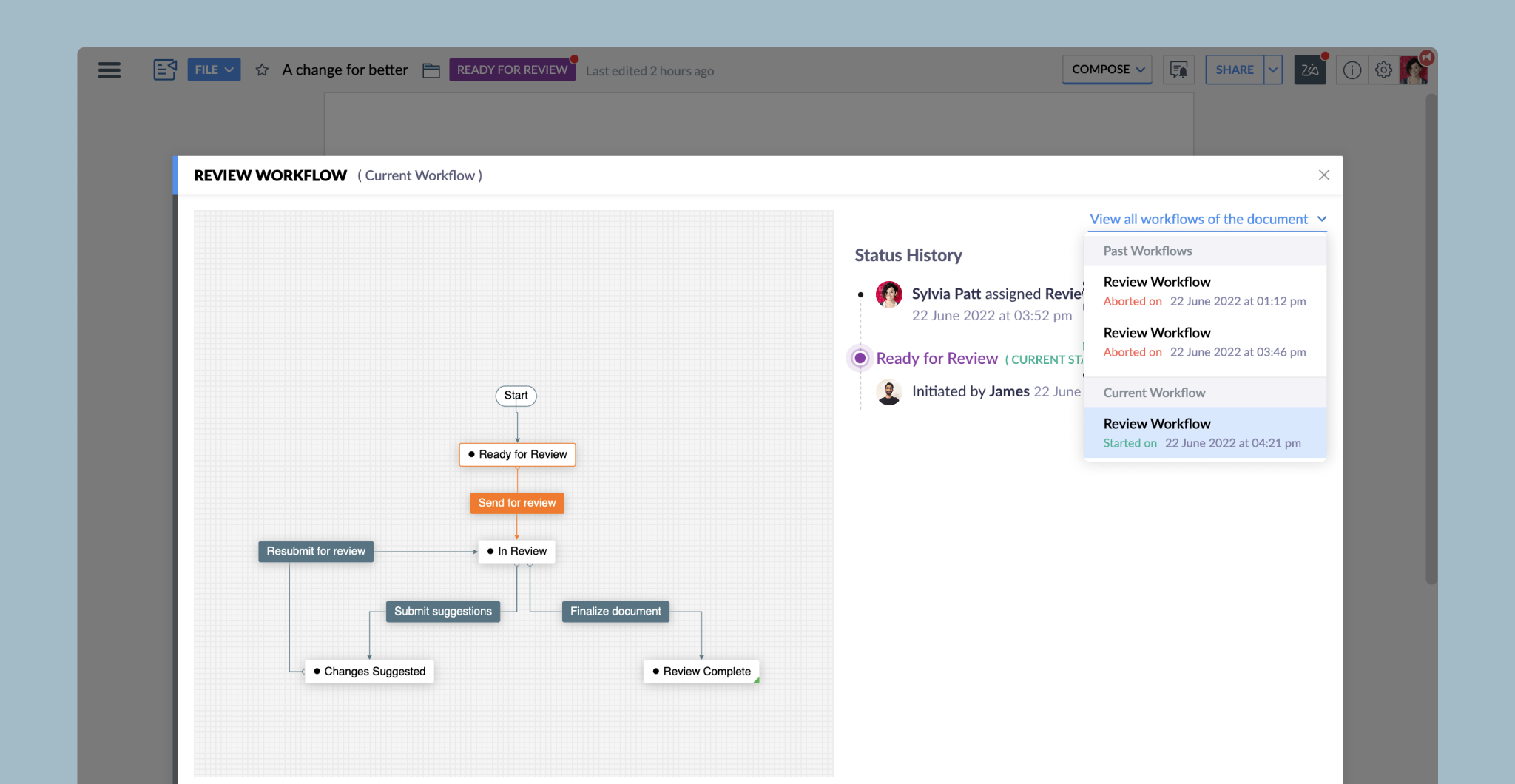The image size is (1515, 784).
Task: Launch the Zia assistant
Action: tap(1309, 70)
